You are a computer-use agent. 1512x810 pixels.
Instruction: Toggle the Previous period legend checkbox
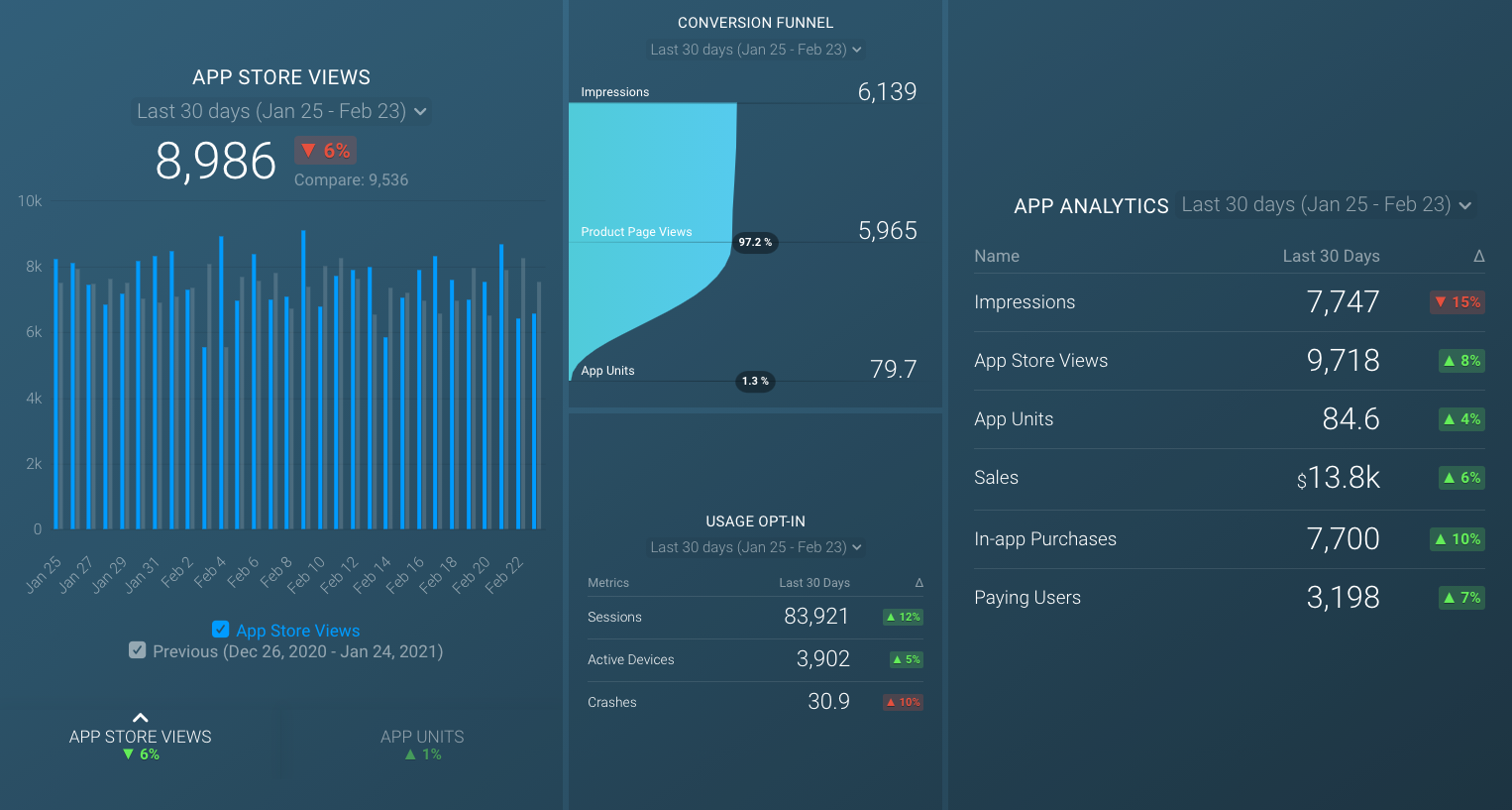pos(138,650)
